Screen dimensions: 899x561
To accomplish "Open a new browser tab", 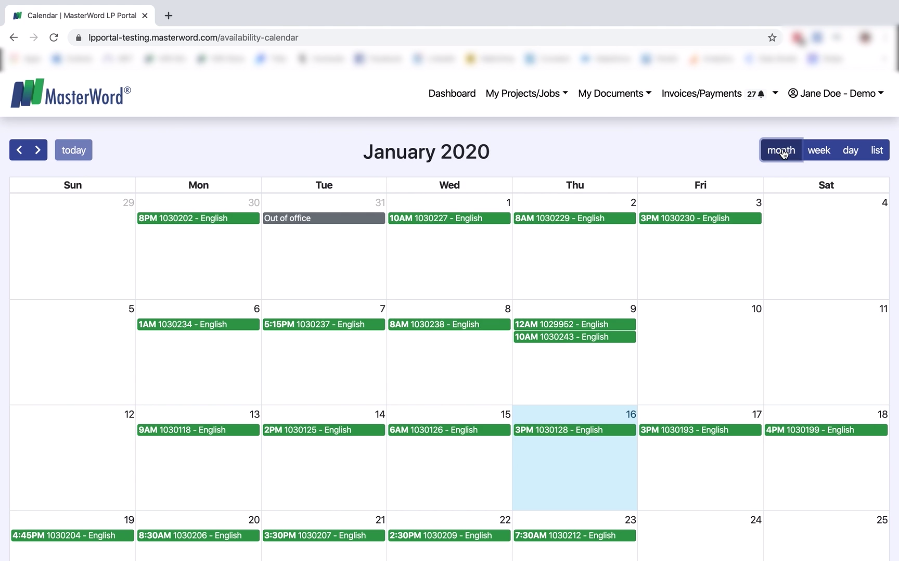I will click(168, 16).
